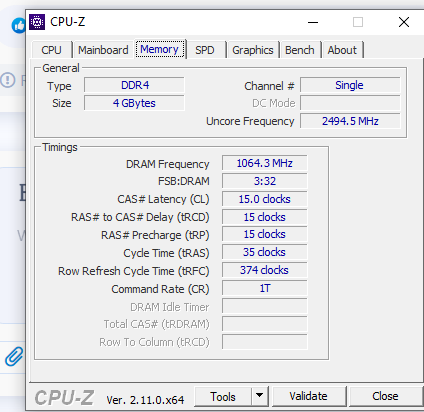
Task: Click DRAM Frequency value 1064.3 MHz
Action: (265, 163)
